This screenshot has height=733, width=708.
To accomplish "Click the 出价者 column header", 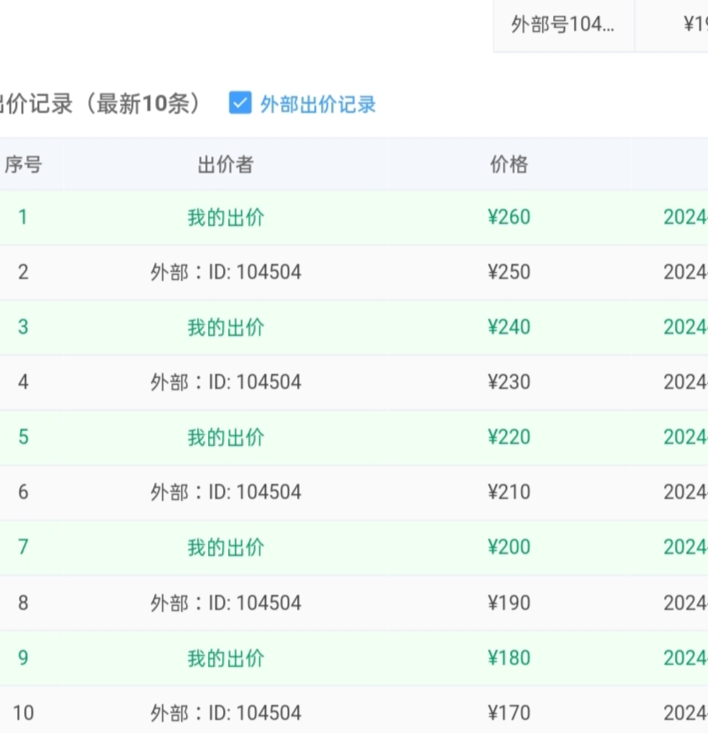I will [225, 165].
